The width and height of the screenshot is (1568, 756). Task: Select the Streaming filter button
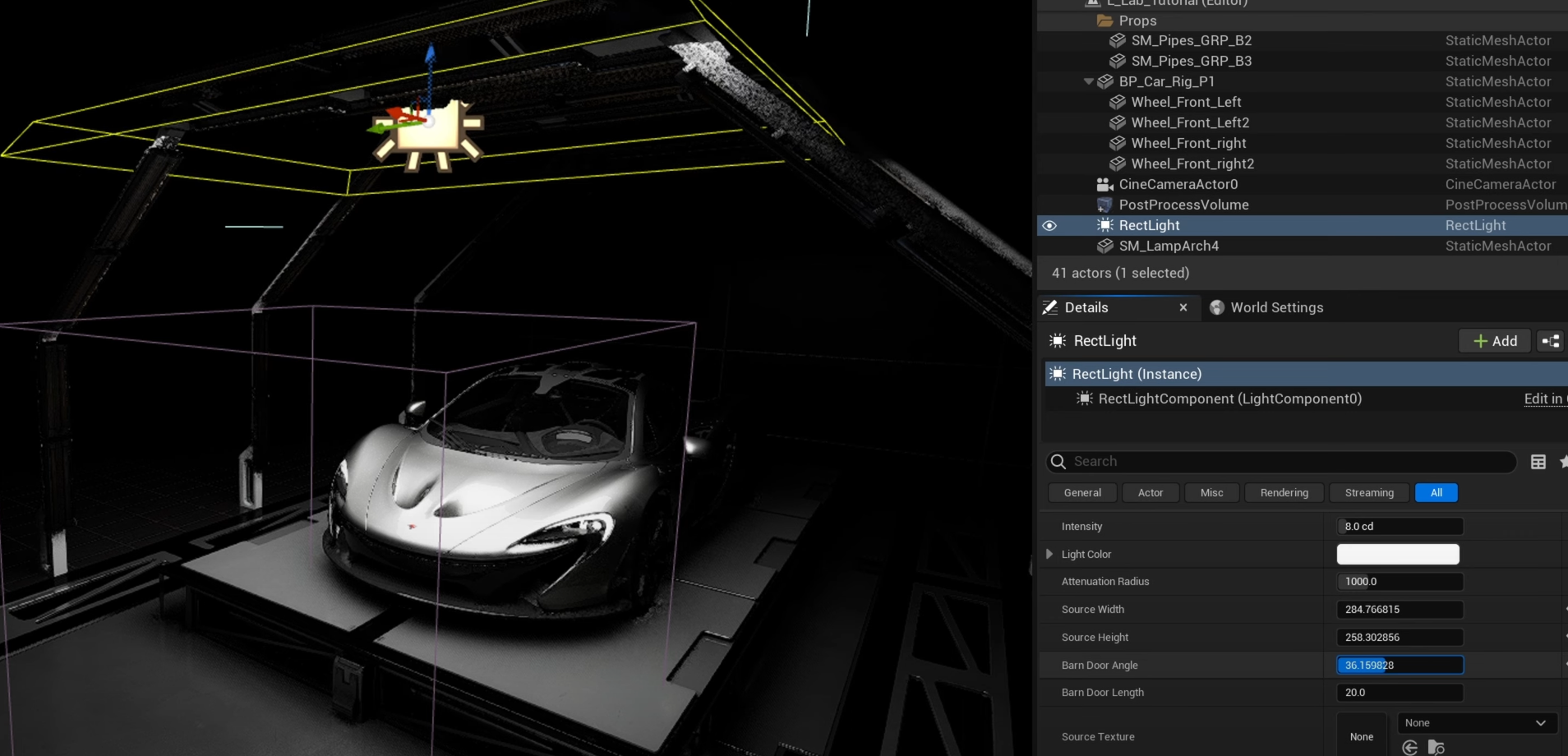1368,493
